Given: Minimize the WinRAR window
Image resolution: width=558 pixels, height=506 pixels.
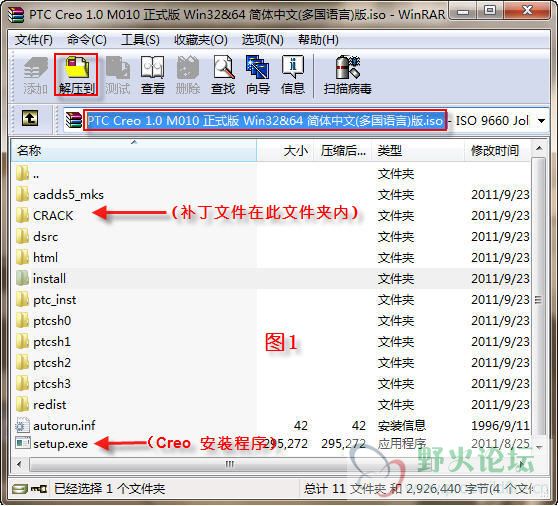Looking at the screenshot, I should pyautogui.click(x=463, y=12).
